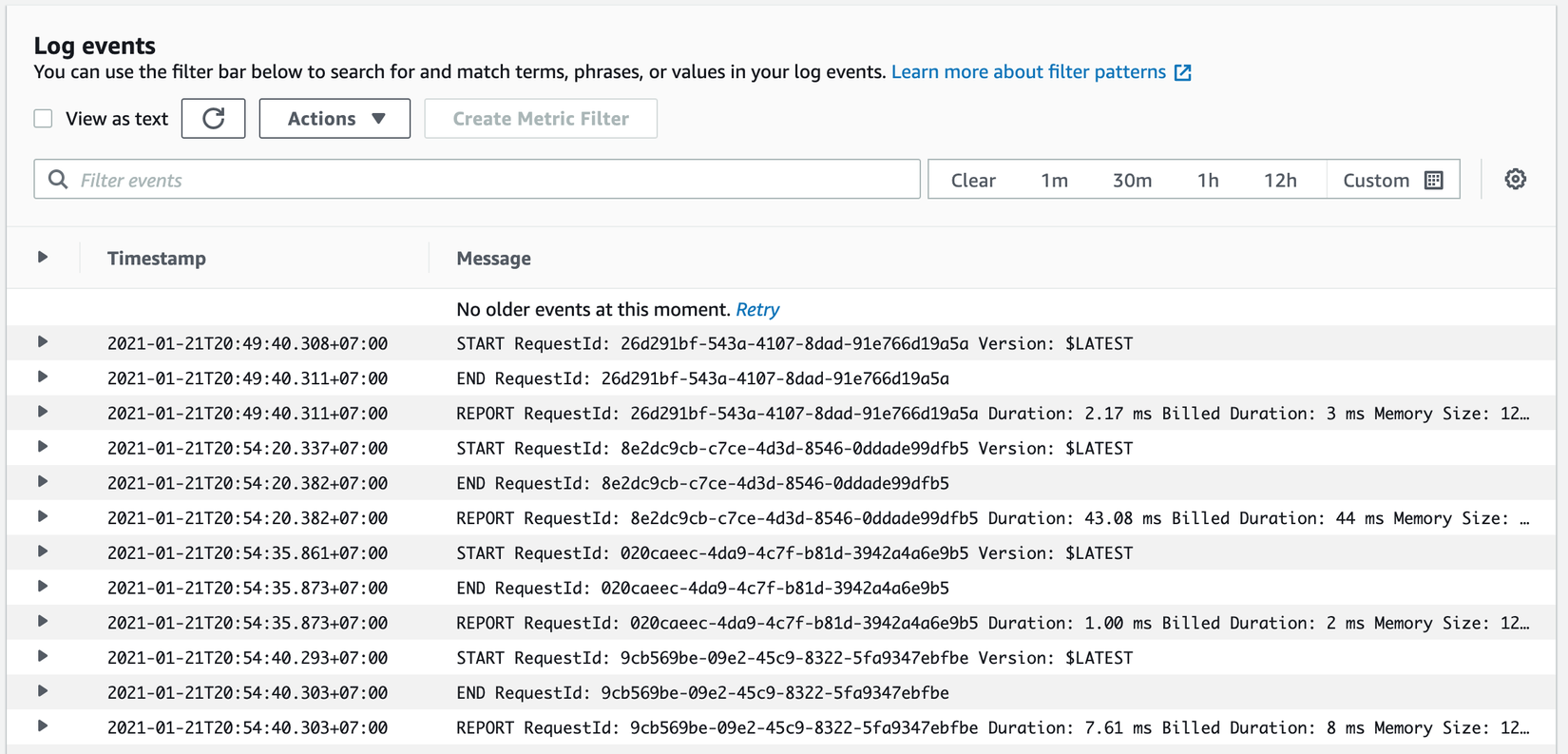Open the Actions dropdown menu

tap(335, 119)
